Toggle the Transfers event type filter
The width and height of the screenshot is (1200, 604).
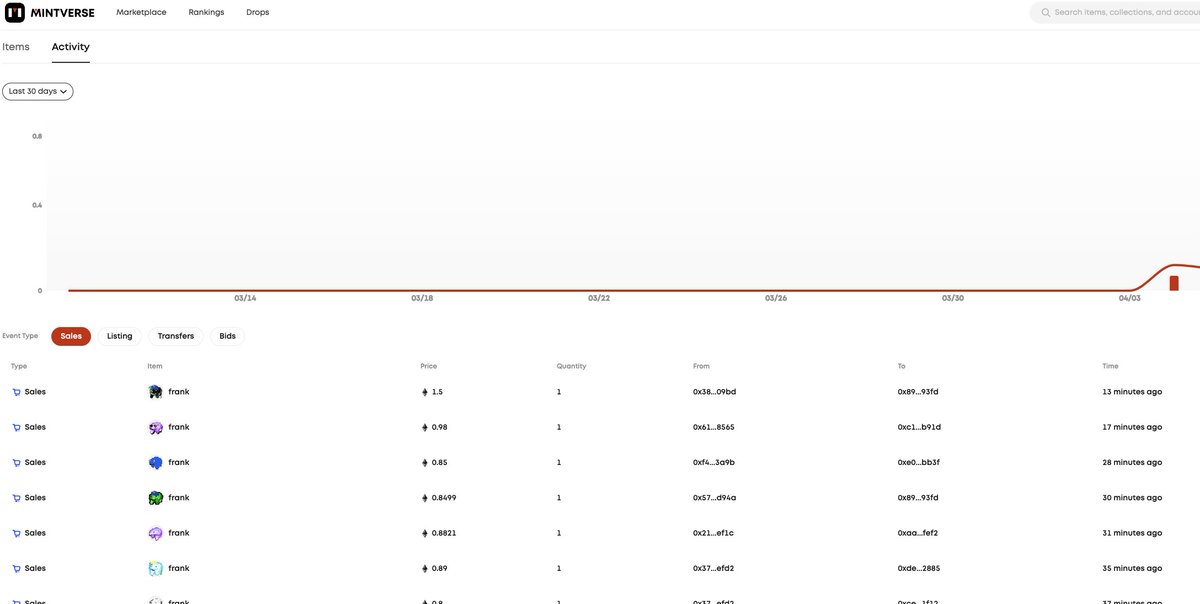pyautogui.click(x=176, y=336)
